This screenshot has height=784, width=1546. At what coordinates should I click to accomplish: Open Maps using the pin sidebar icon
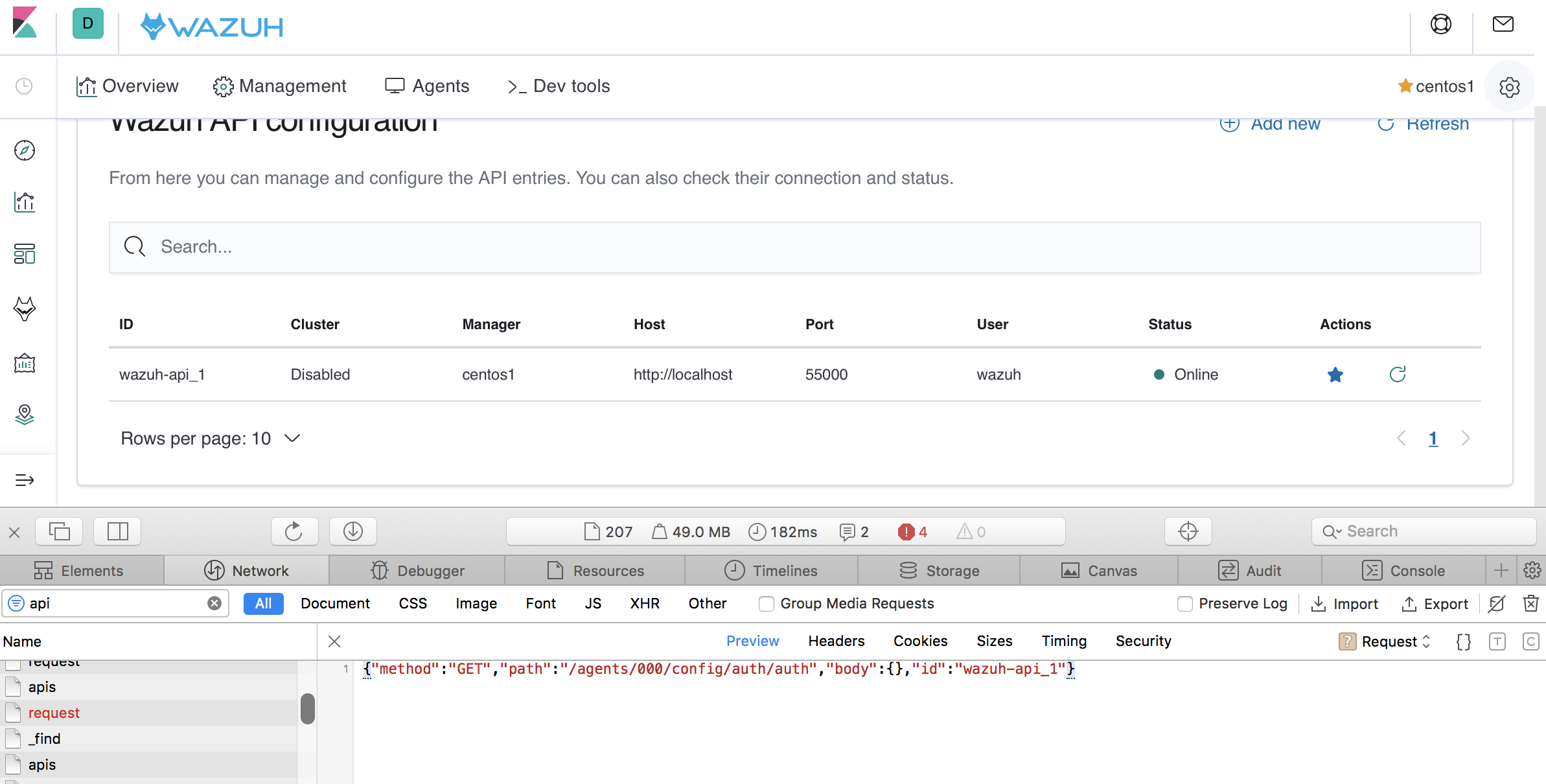click(x=24, y=415)
